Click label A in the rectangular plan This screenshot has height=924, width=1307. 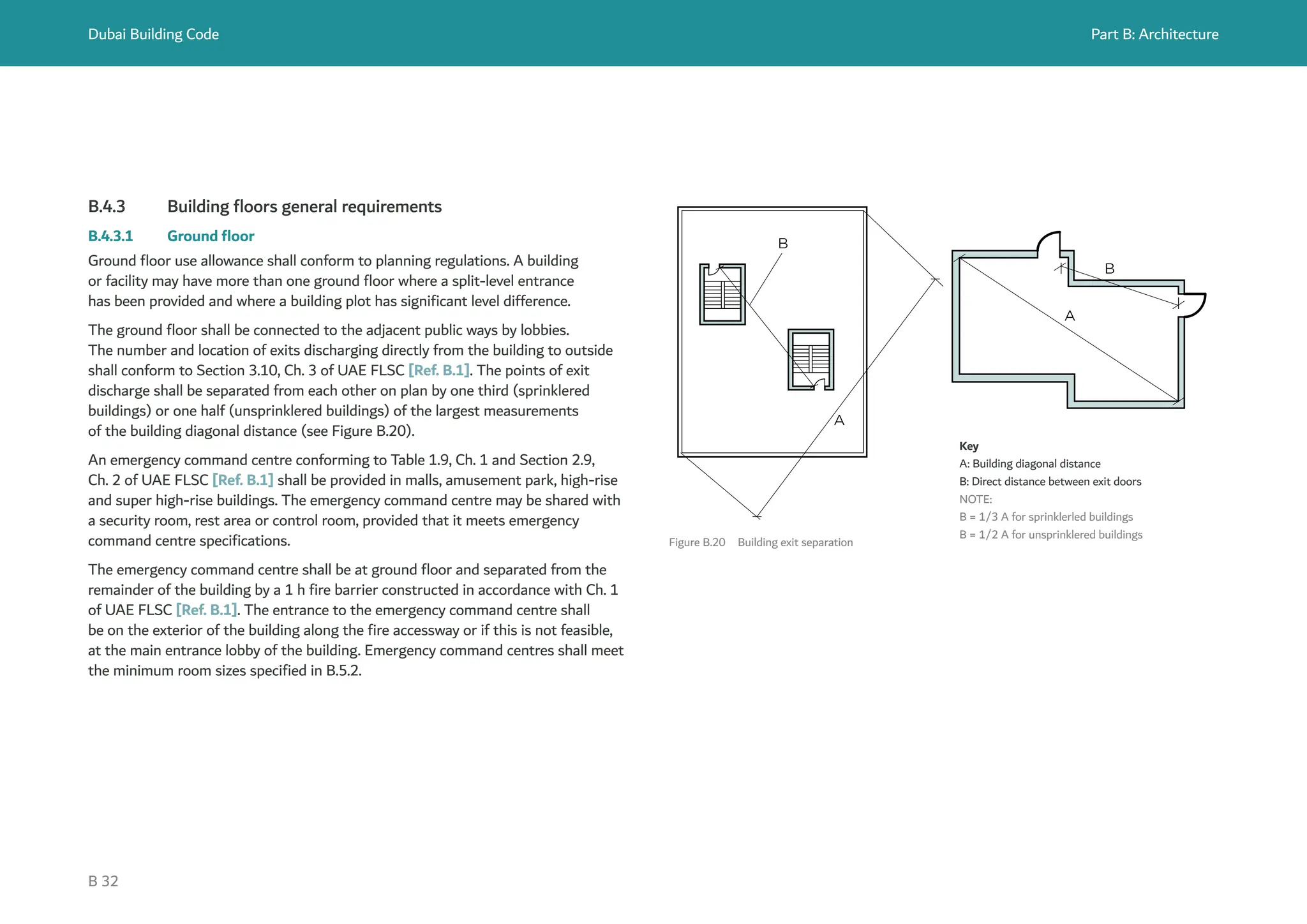pyautogui.click(x=839, y=421)
